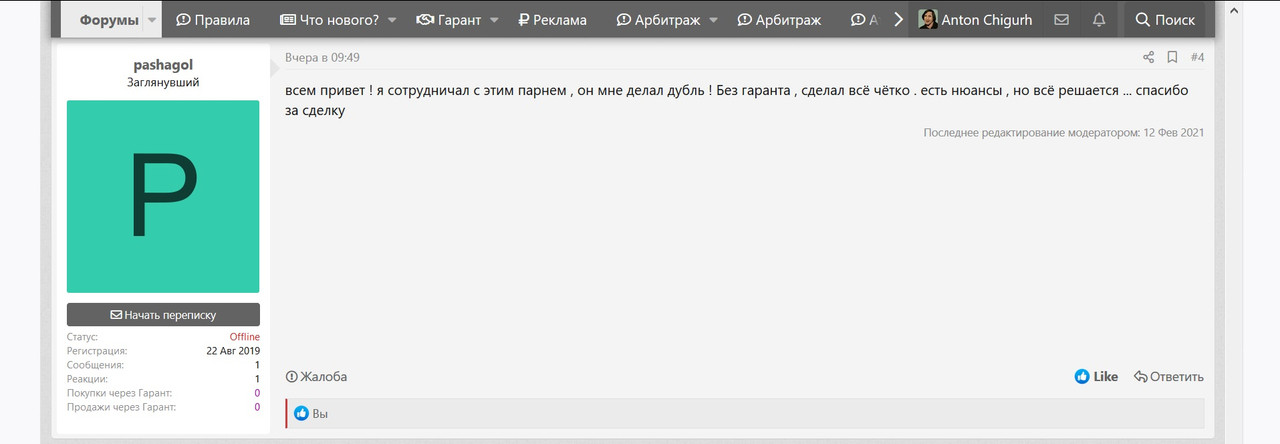The width and height of the screenshot is (1280, 444).
Task: Expand the Что нового? dropdown arrow
Action: click(x=391, y=20)
